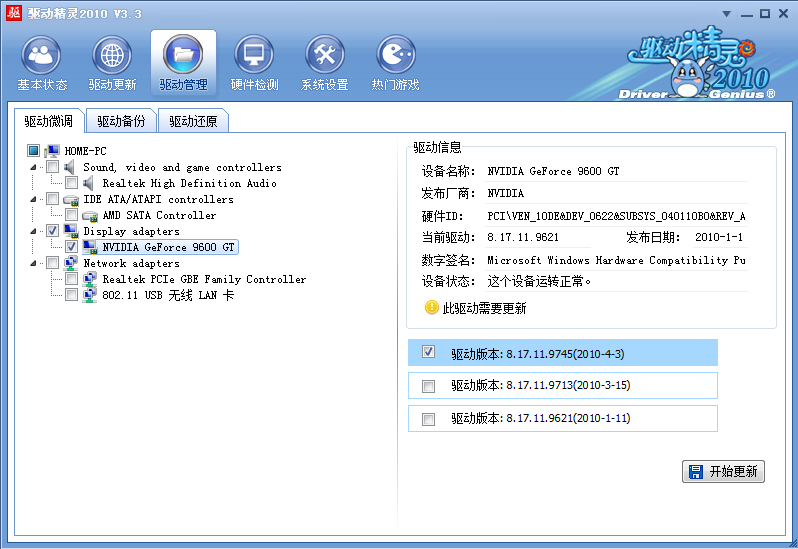Click the Display adapters monitor icon
Image resolution: width=798 pixels, height=549 pixels.
71,231
